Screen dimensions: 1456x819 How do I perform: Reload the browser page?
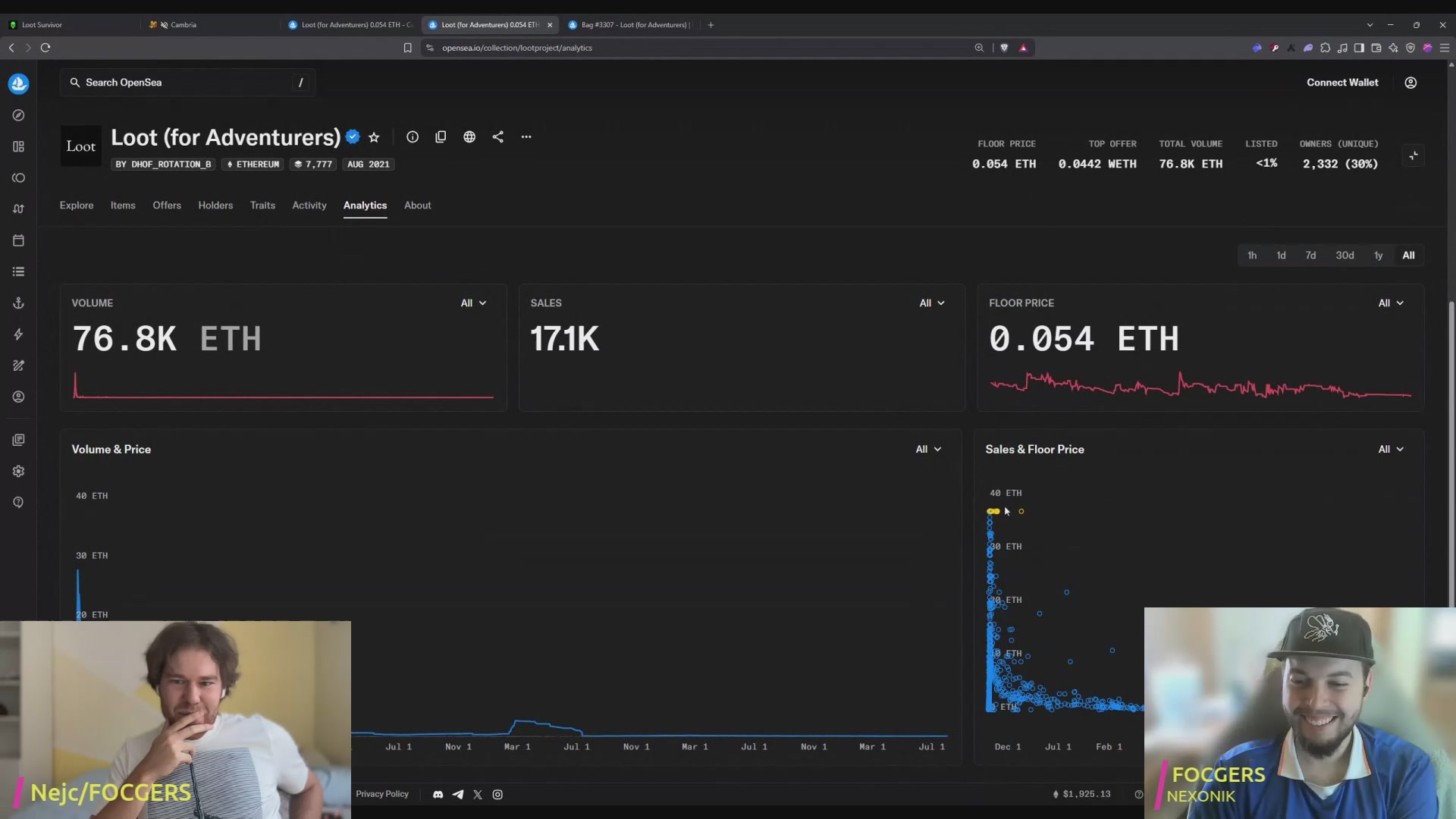point(45,48)
